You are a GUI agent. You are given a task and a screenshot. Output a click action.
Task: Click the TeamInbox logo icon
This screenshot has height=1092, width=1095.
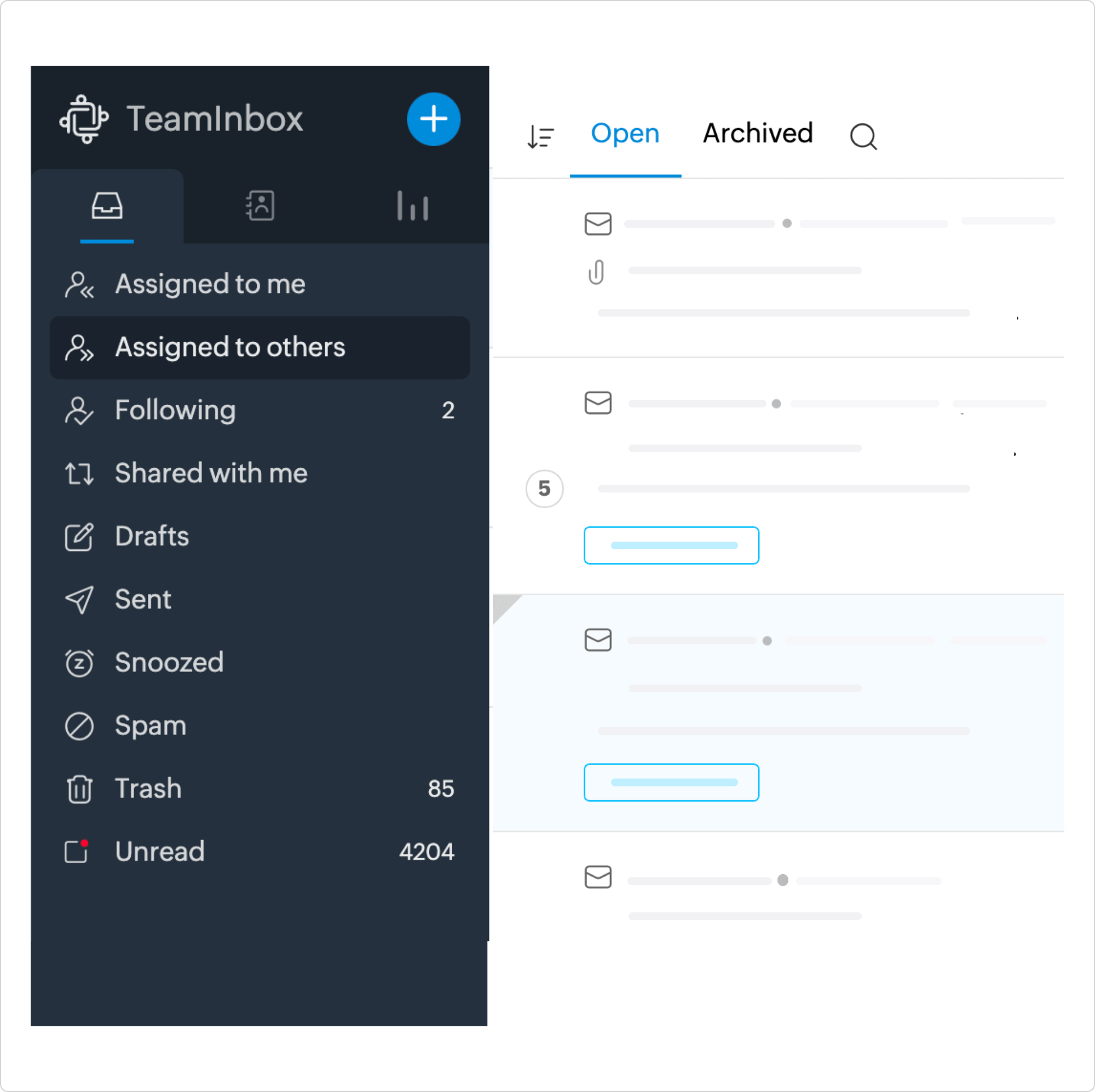(84, 119)
